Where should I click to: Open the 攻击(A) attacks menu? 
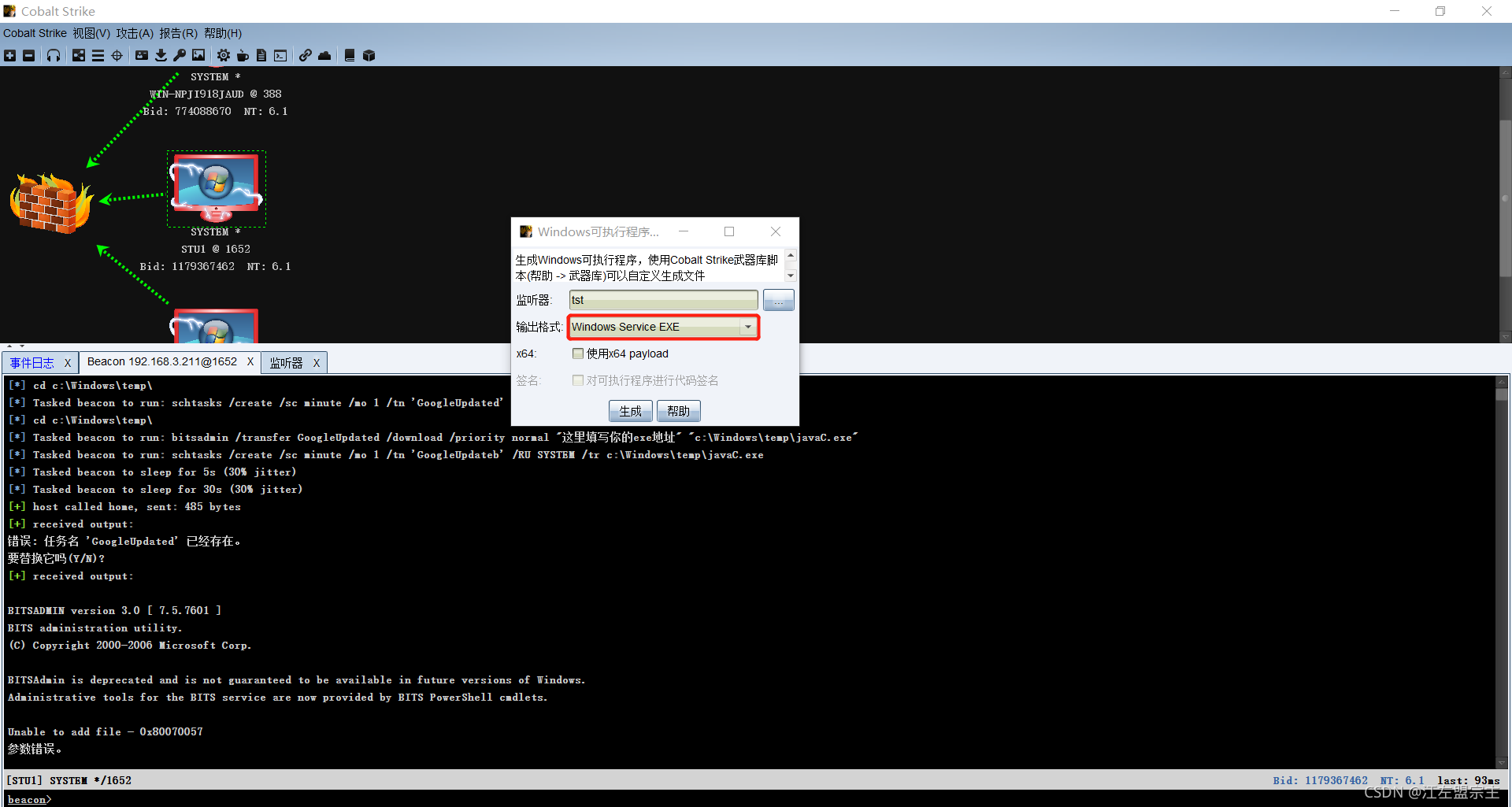click(x=135, y=33)
